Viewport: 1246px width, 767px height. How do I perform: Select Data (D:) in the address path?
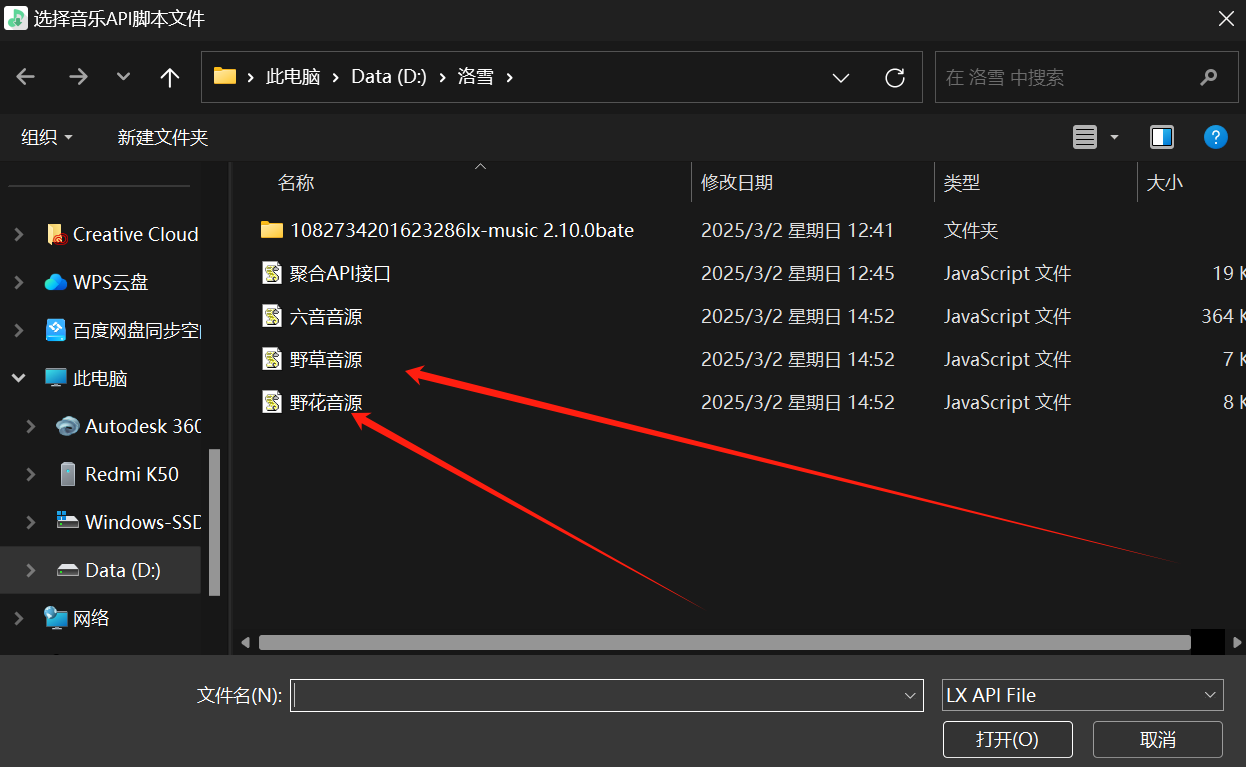point(389,77)
